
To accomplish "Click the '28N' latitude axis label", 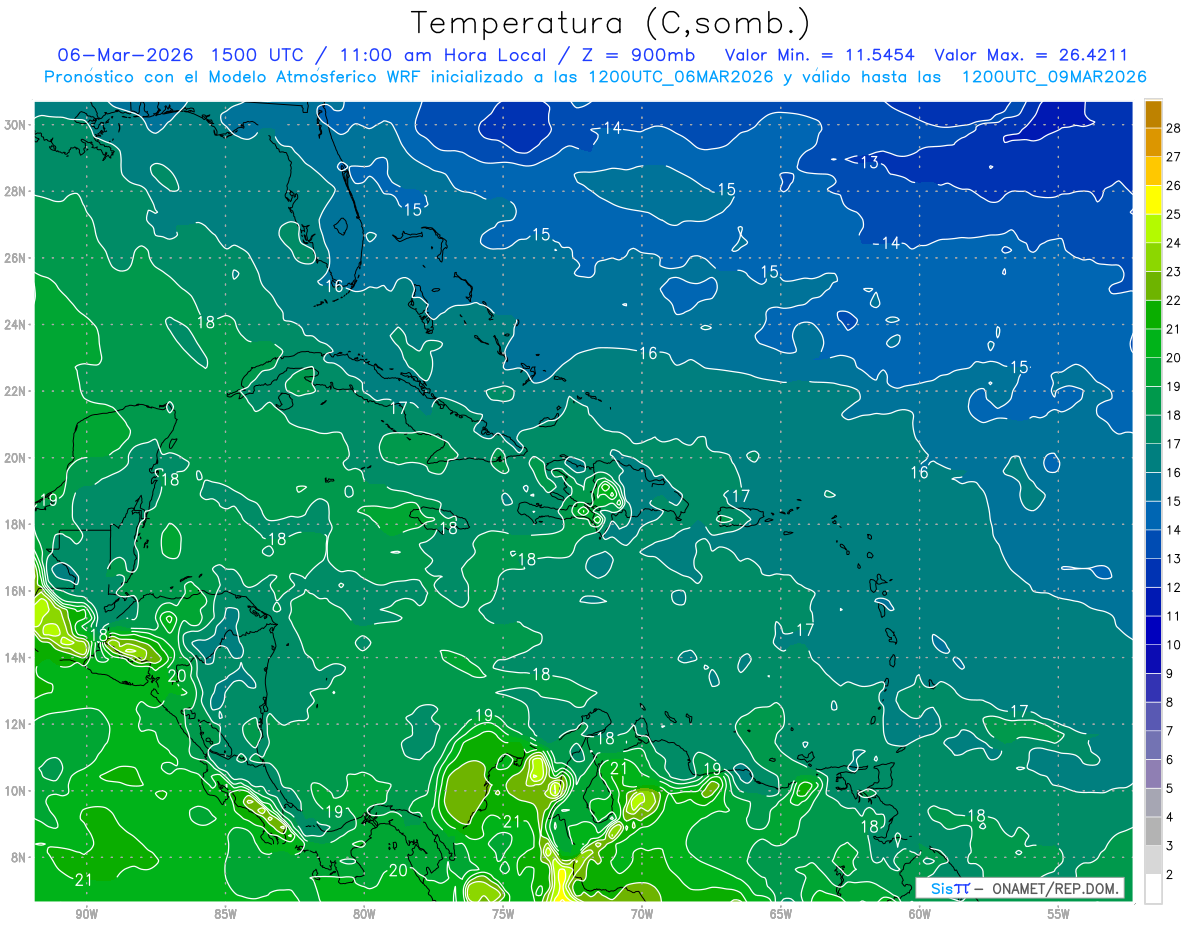I will coord(16,191).
